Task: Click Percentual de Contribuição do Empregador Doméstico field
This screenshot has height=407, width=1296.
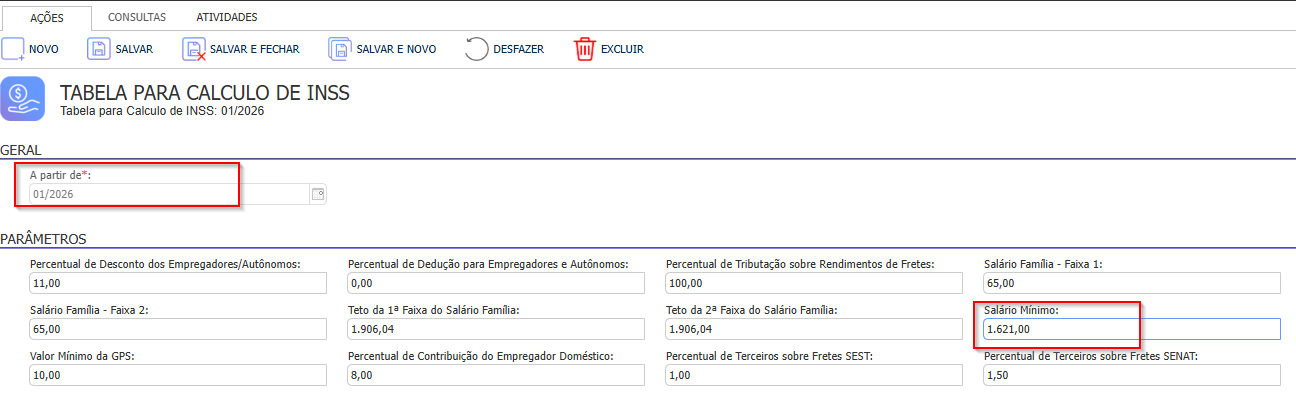Action: [494, 375]
